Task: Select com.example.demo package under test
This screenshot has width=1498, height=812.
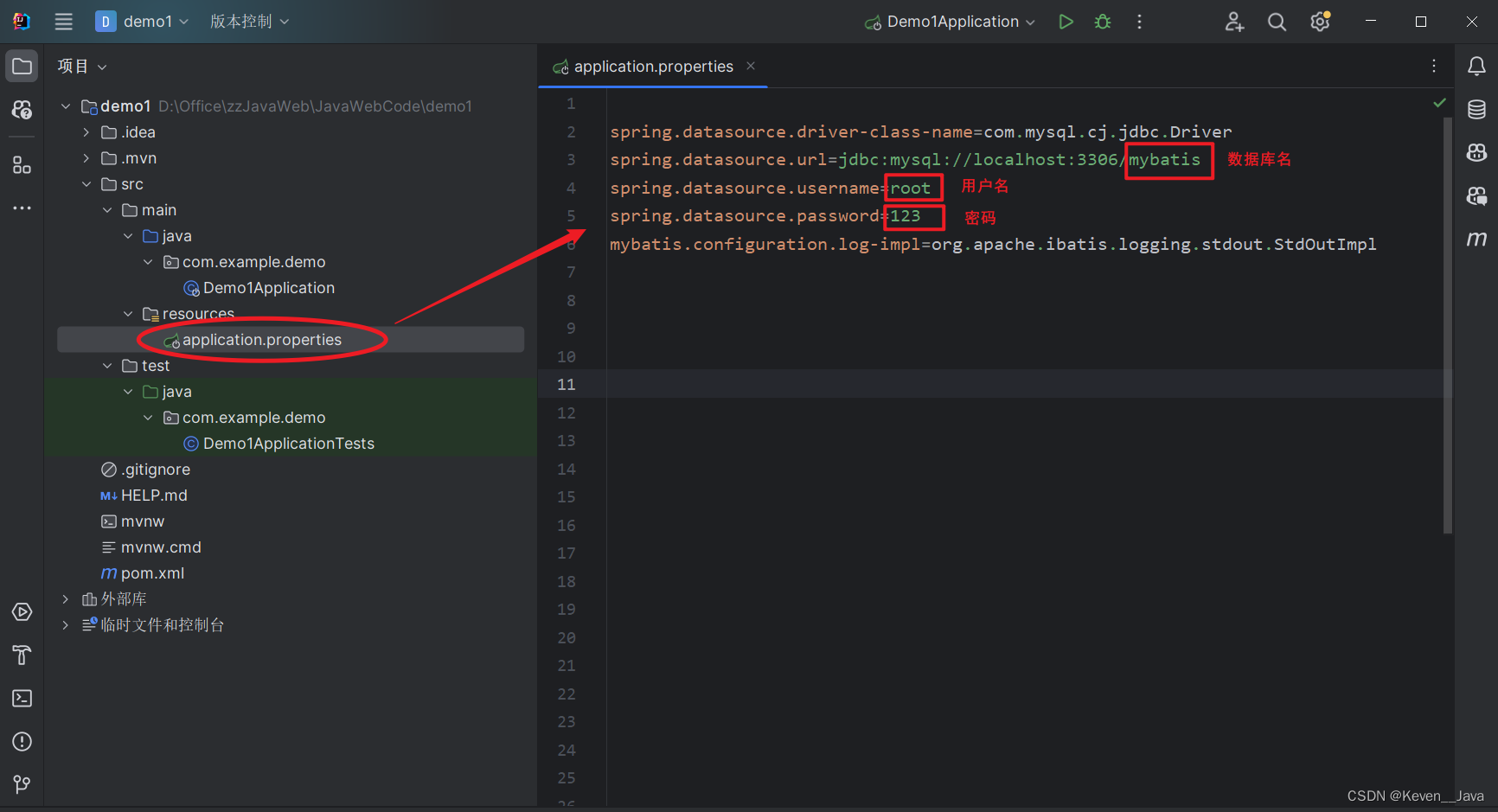Action: [x=245, y=418]
